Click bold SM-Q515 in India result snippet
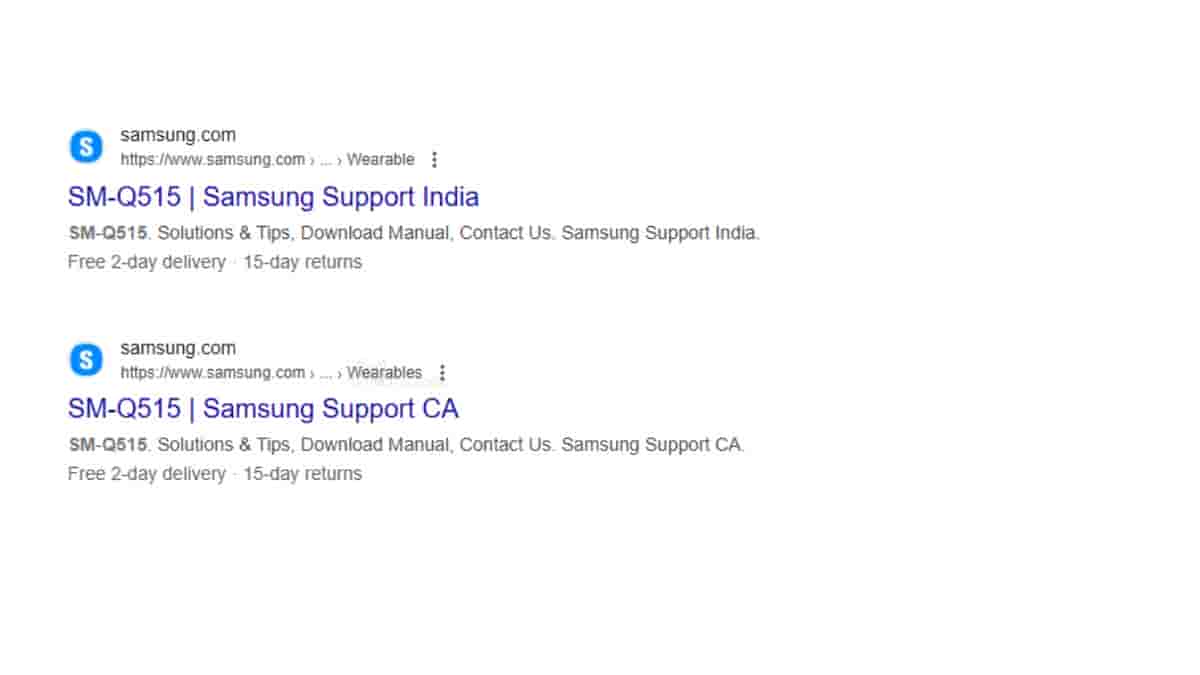Viewport: 1200px width, 675px height. click(x=107, y=234)
